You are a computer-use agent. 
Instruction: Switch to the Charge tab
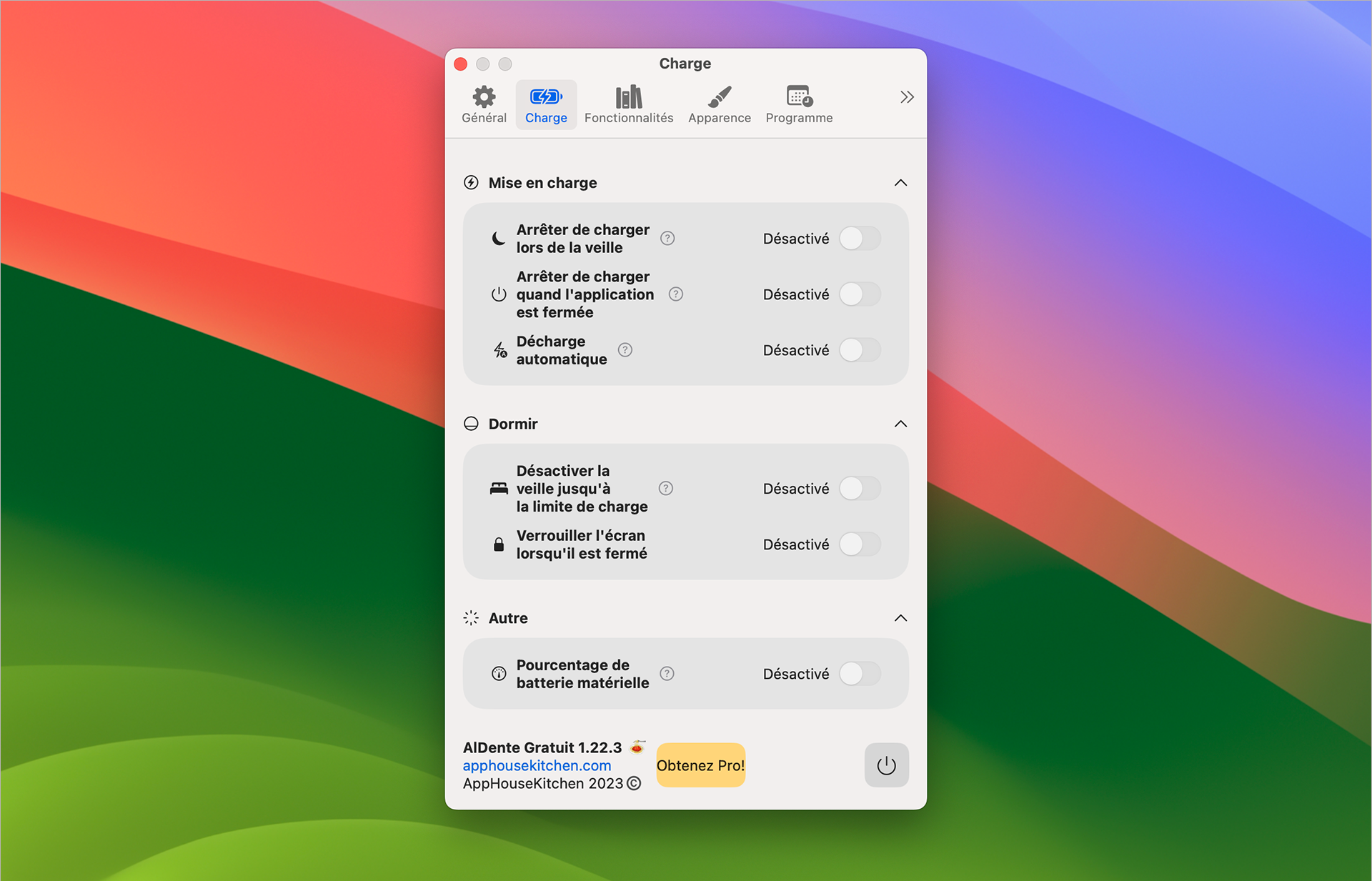click(546, 104)
